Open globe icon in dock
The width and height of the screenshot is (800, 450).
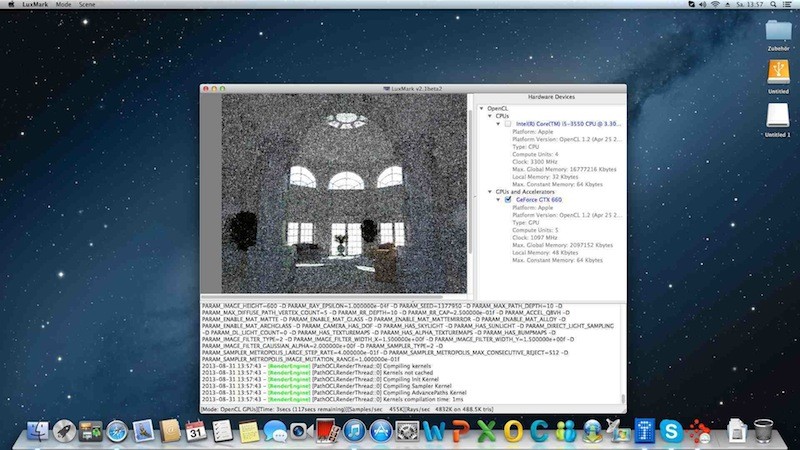click(592, 431)
